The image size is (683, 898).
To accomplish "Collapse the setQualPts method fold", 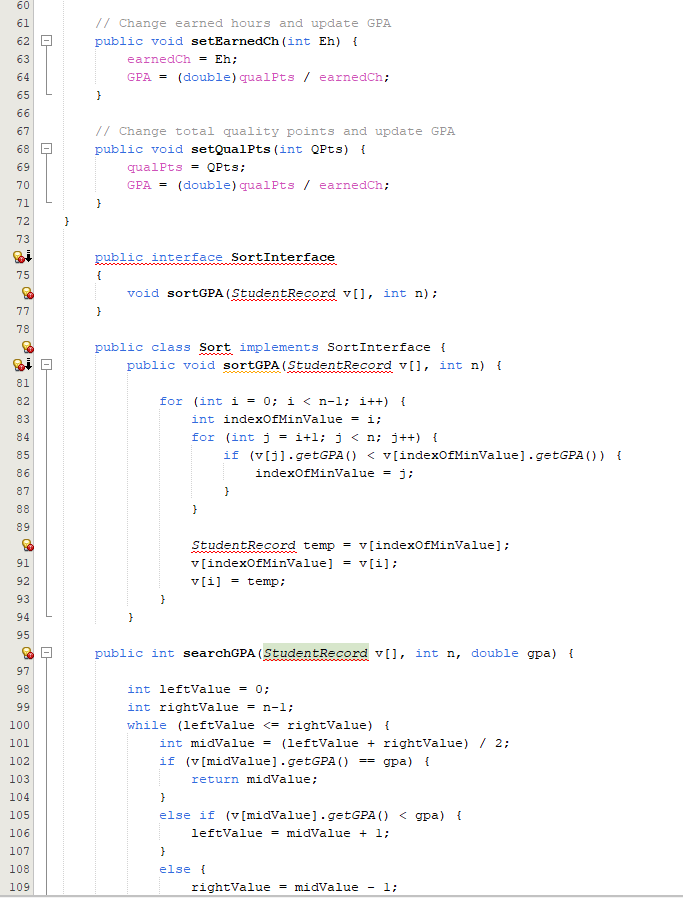I will pos(47,149).
